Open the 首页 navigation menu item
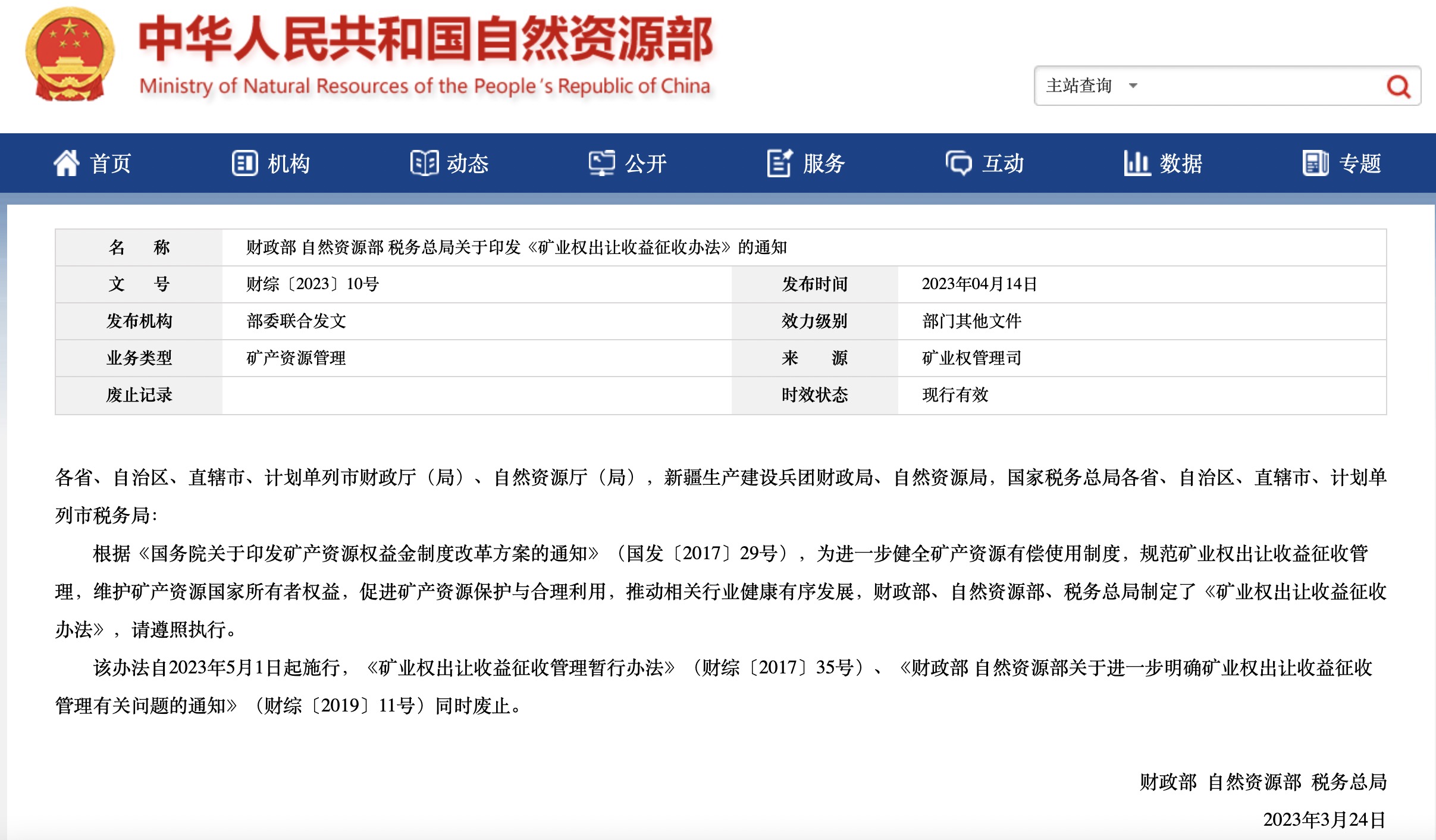 (93, 163)
